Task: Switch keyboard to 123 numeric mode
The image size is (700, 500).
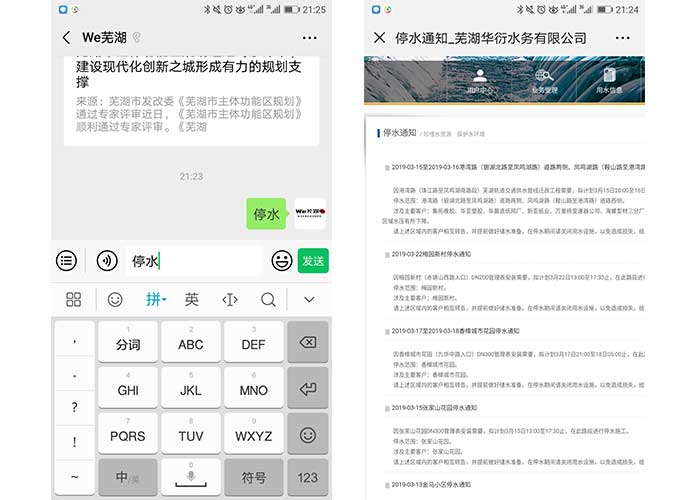Action: coord(307,478)
